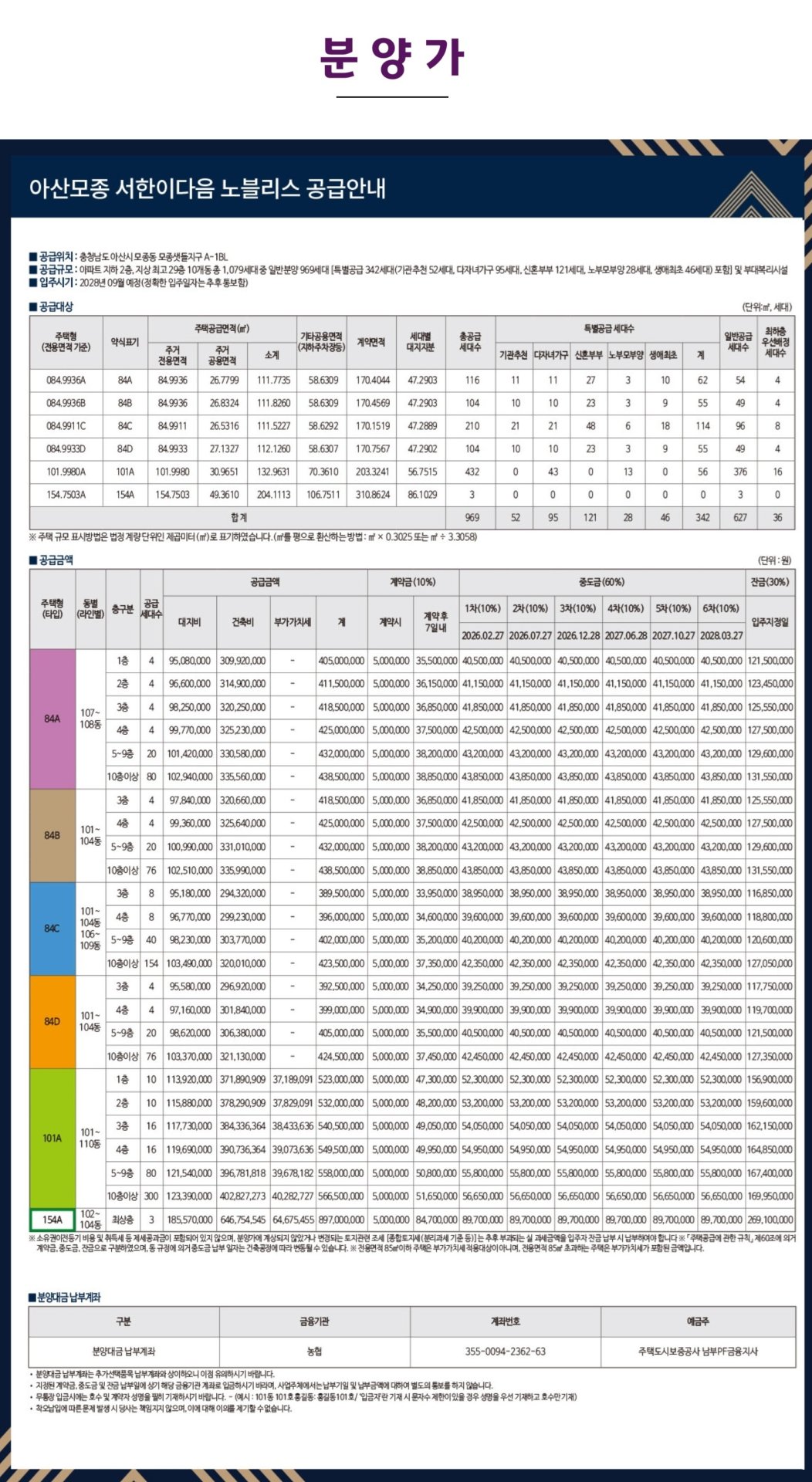Click cell '084.9936A' in supply table
Screen dimensions: 812x1482
(x=66, y=381)
